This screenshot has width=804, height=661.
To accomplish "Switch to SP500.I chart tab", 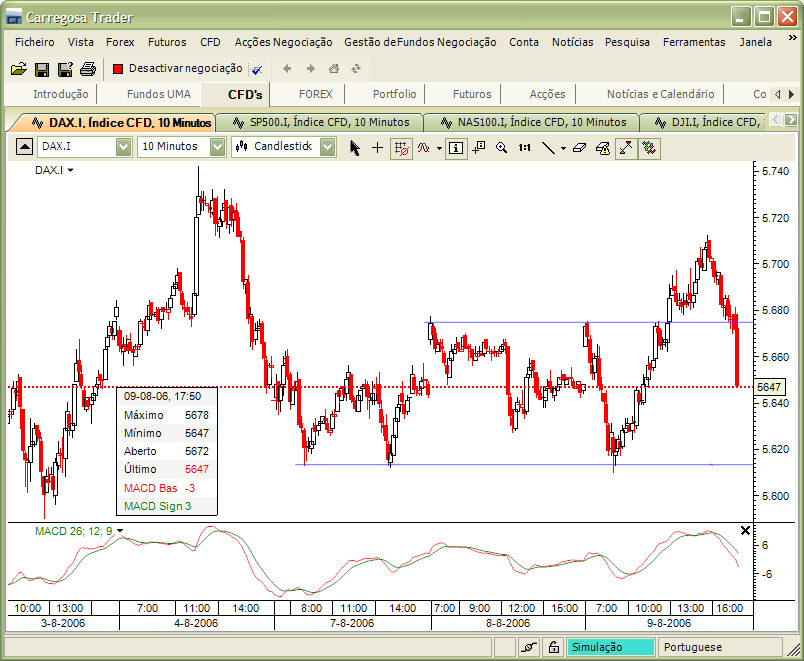I will coord(320,122).
